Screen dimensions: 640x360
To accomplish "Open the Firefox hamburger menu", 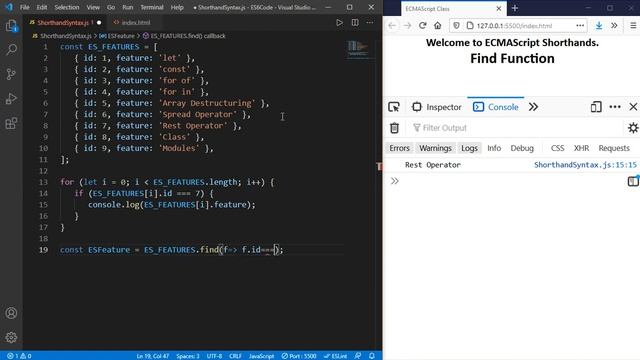I will [633, 25].
